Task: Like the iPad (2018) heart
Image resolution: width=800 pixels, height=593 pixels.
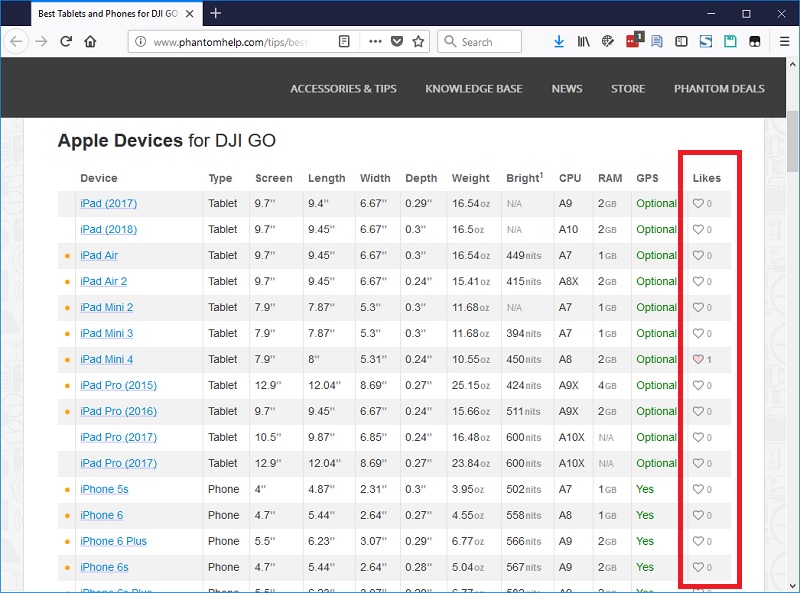Action: [698, 230]
